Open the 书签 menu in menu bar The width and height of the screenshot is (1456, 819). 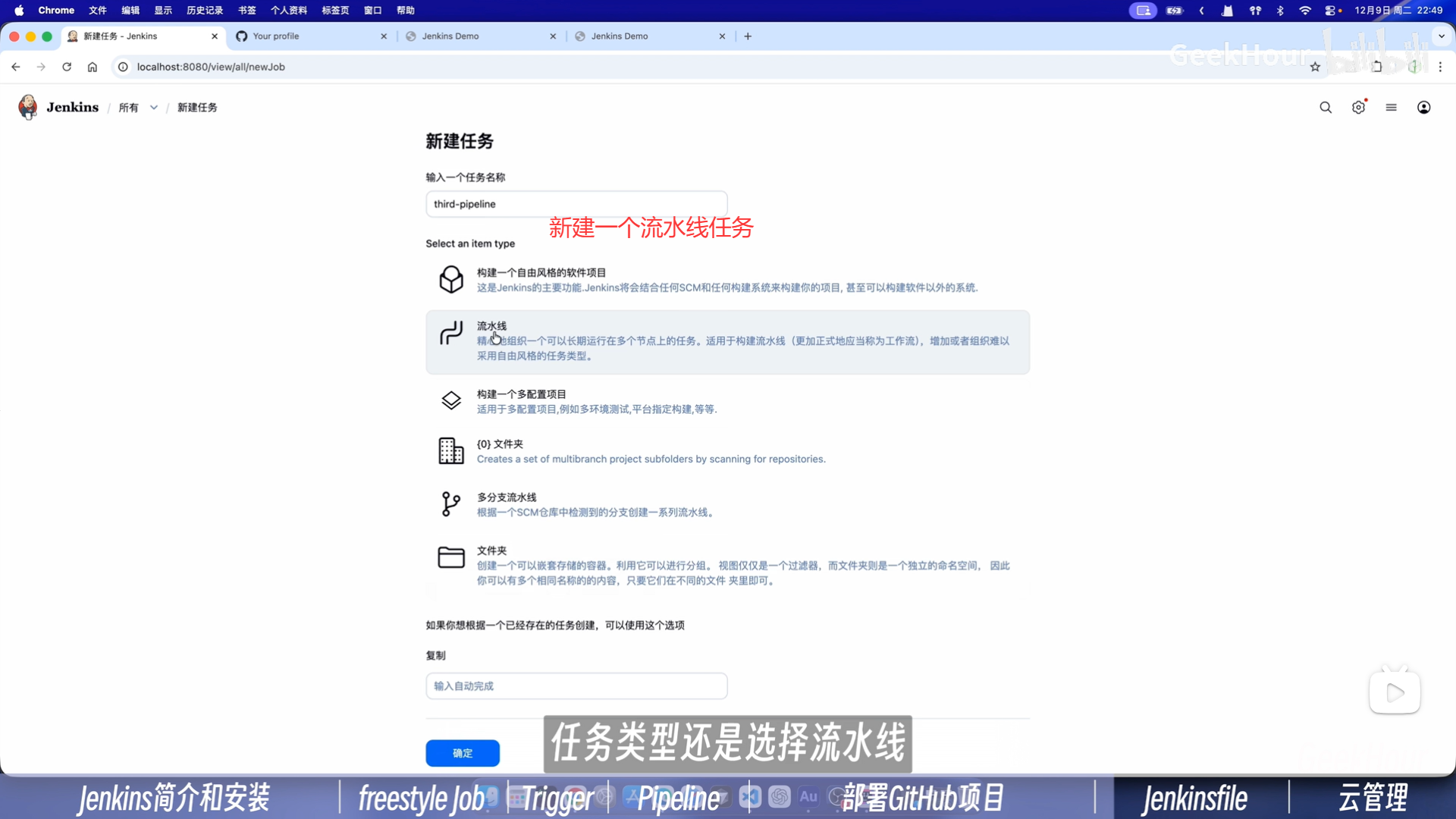pyautogui.click(x=246, y=11)
